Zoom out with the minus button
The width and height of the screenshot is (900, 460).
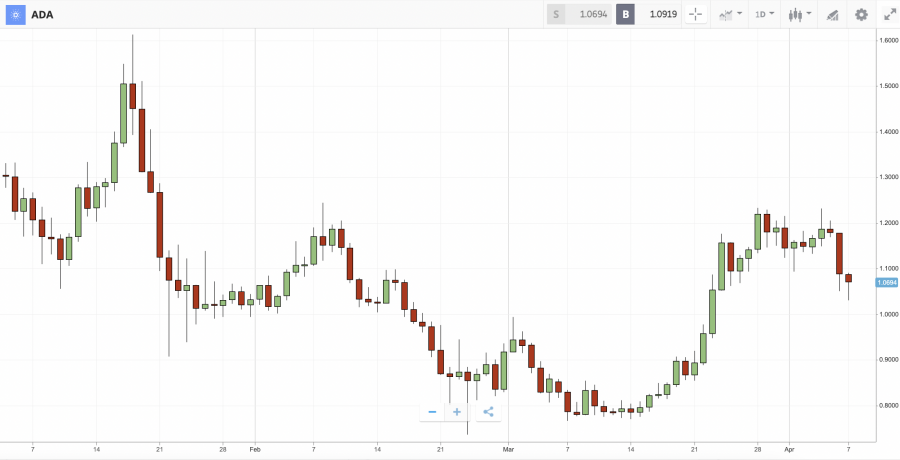point(432,412)
